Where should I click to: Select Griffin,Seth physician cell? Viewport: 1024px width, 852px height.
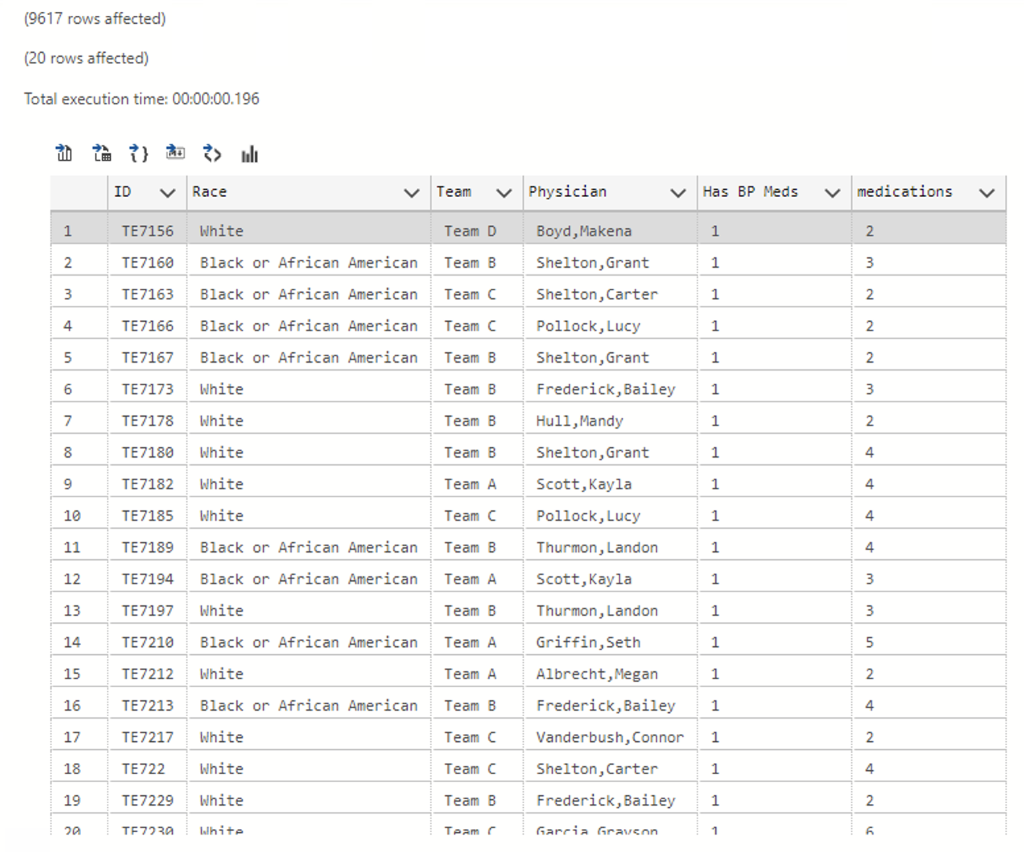point(610,642)
